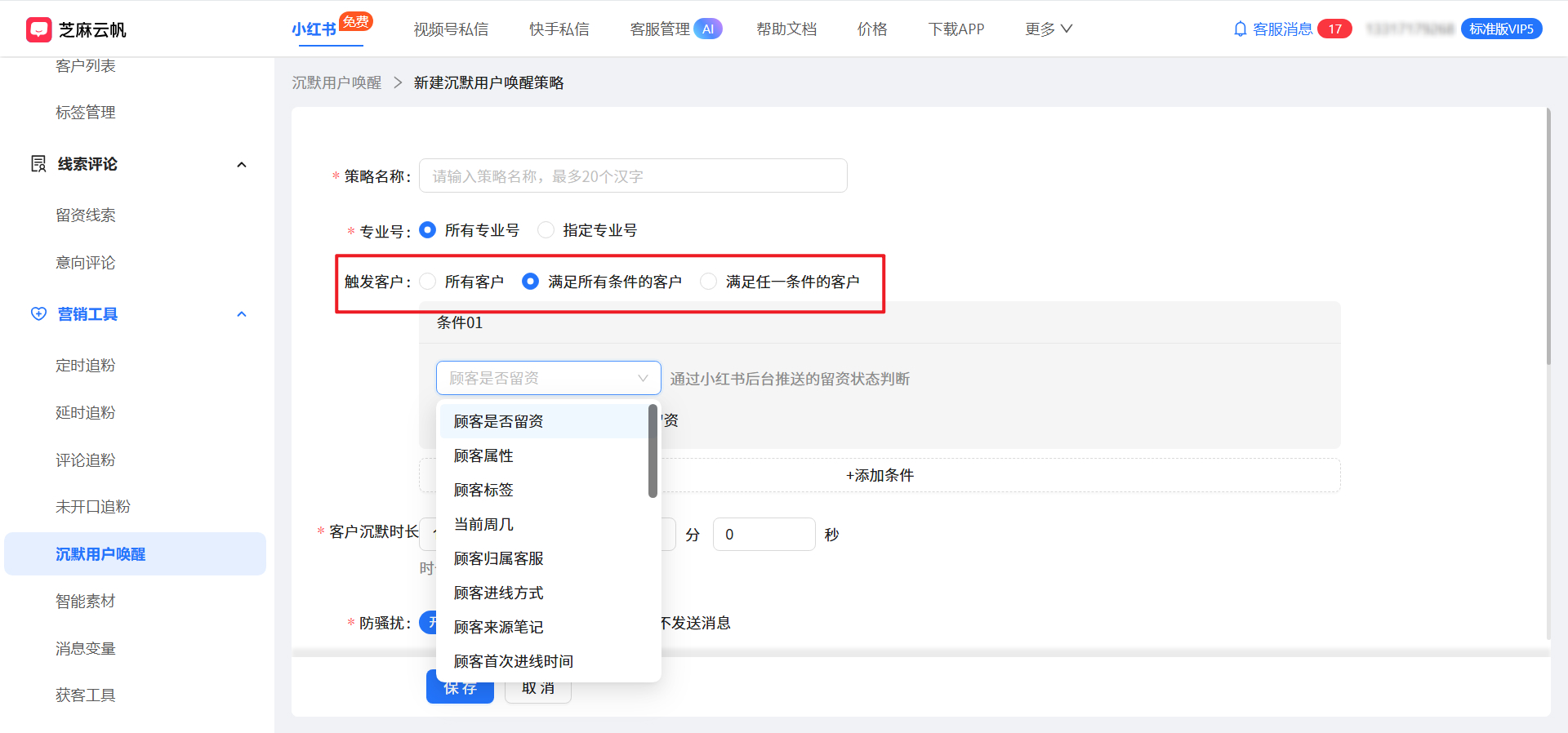Switch to 视频号私信 tab
Screen dimensions: 1568x733
click(x=451, y=29)
